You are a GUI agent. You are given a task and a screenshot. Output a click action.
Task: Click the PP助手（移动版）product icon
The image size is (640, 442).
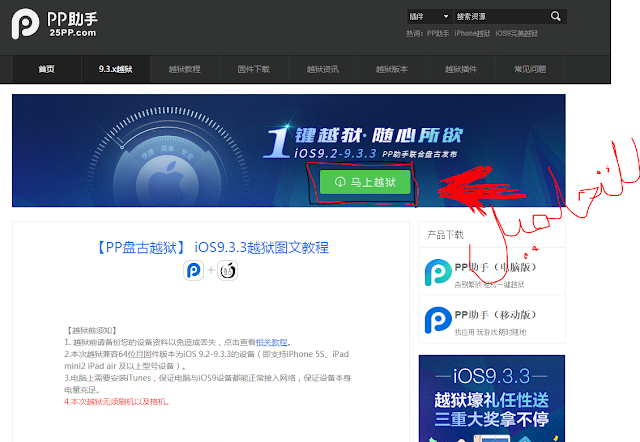tap(438, 320)
